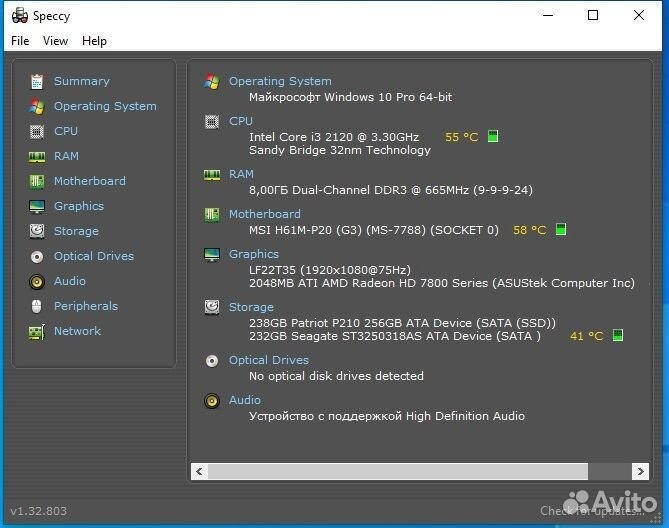The image size is (669, 528).
Task: Click the Network card icon in sidebar
Action: [x=37, y=332]
